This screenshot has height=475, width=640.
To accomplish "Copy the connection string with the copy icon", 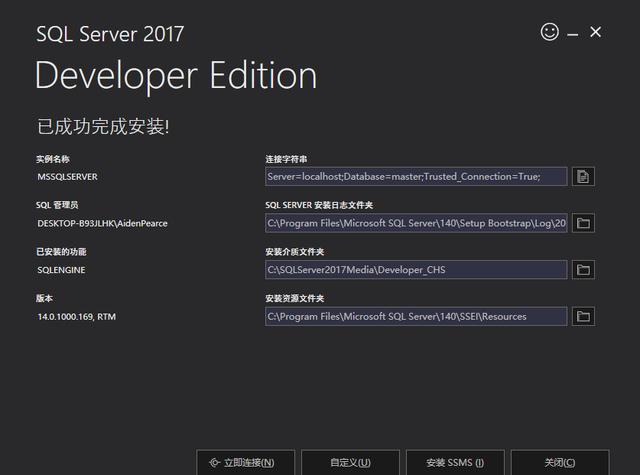I will tap(583, 177).
